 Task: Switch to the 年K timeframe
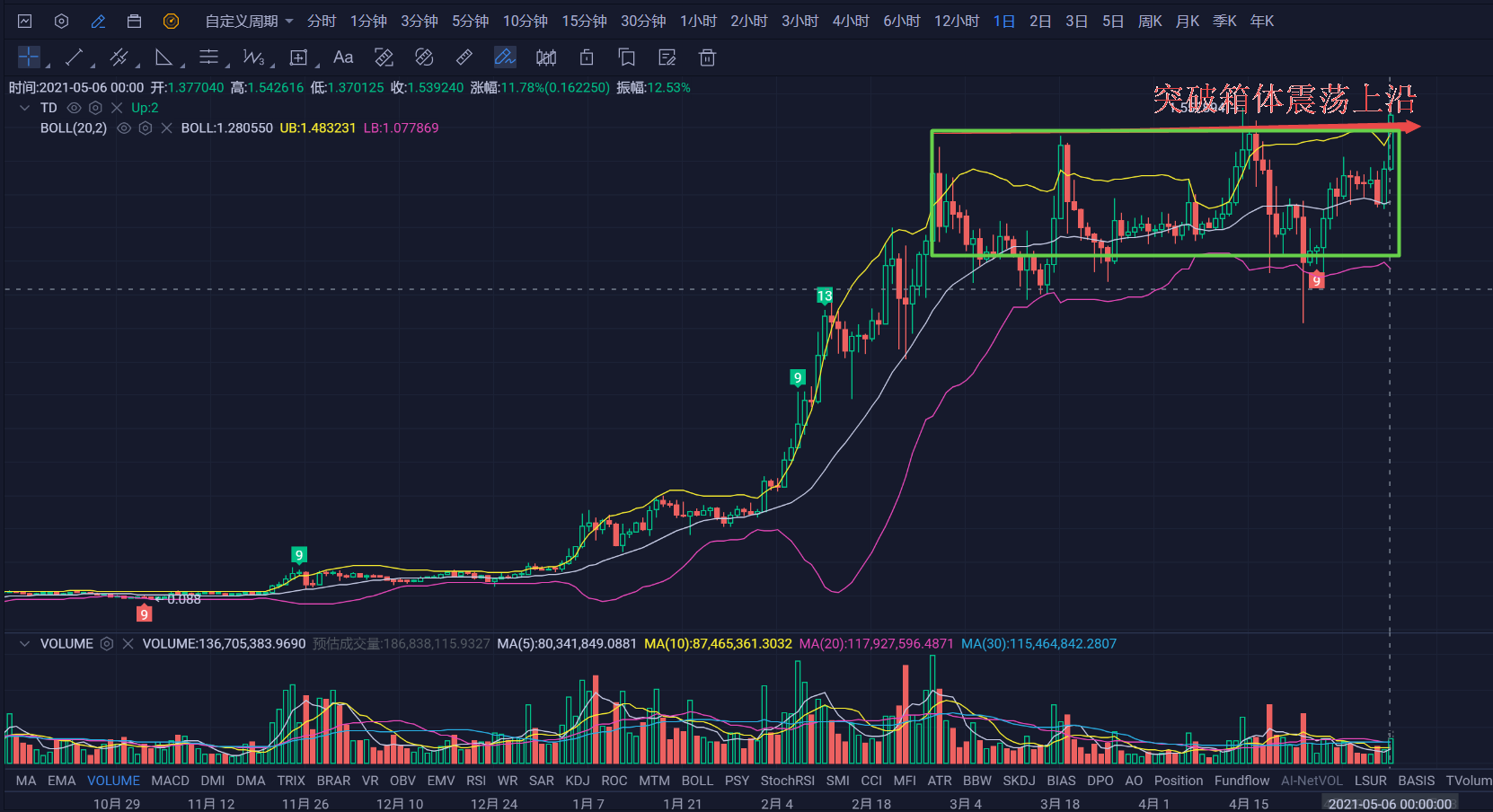1262,21
